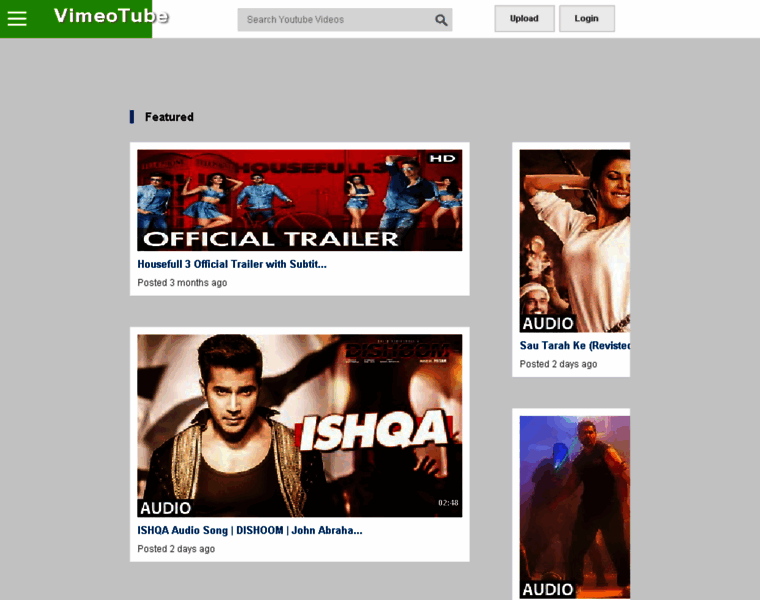The width and height of the screenshot is (760, 600).
Task: Click the Login button
Action: pyautogui.click(x=586, y=18)
